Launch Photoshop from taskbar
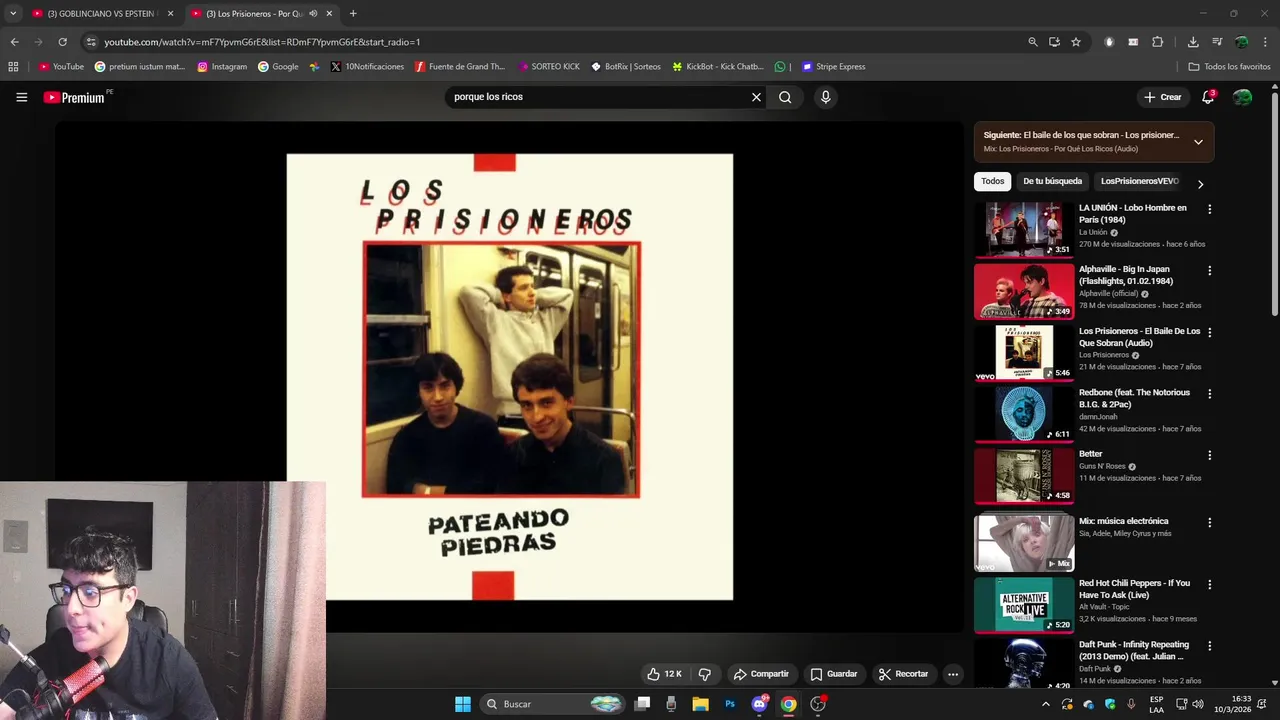The image size is (1280, 720). pyautogui.click(x=730, y=704)
